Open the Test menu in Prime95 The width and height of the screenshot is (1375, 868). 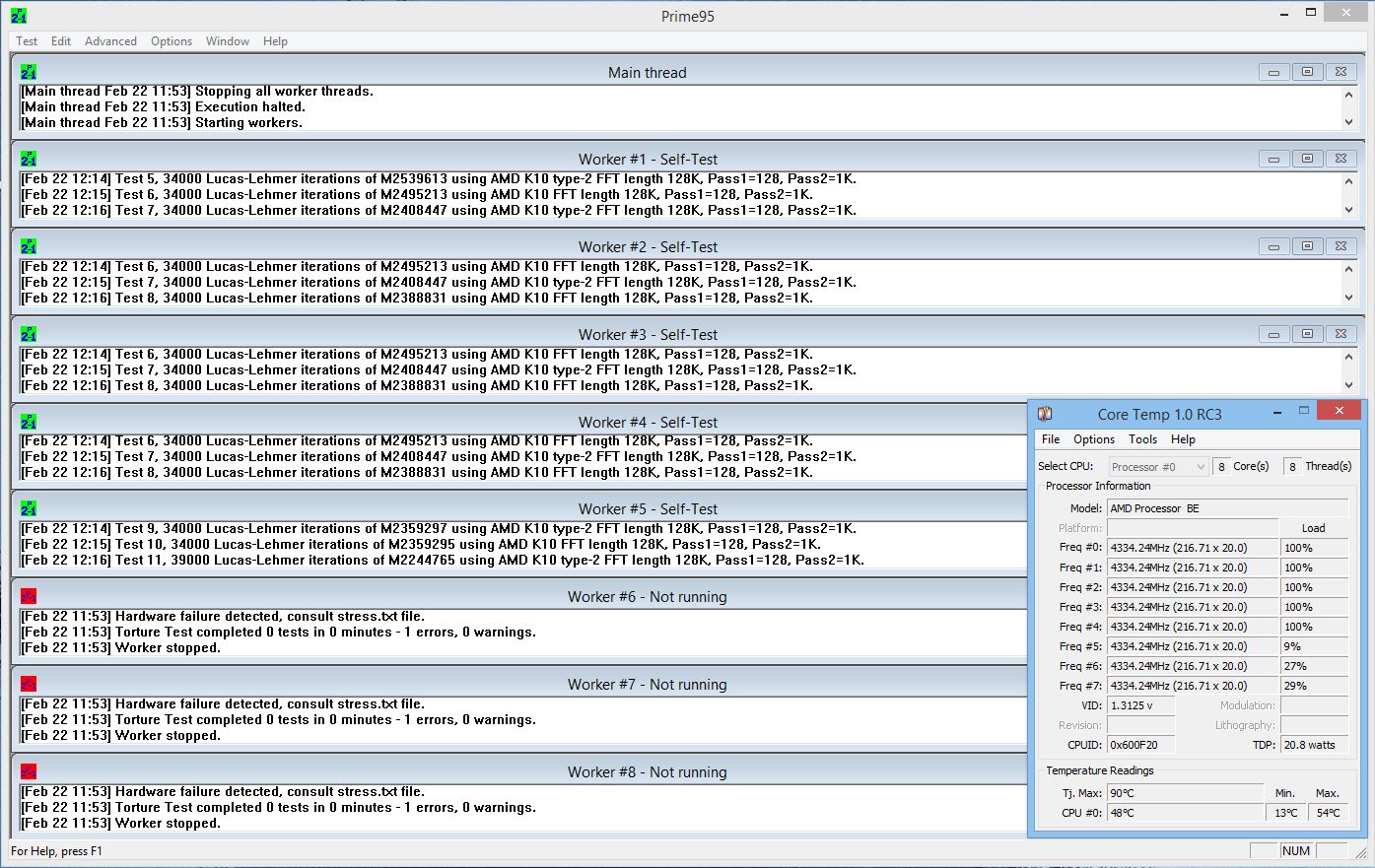coord(27,41)
